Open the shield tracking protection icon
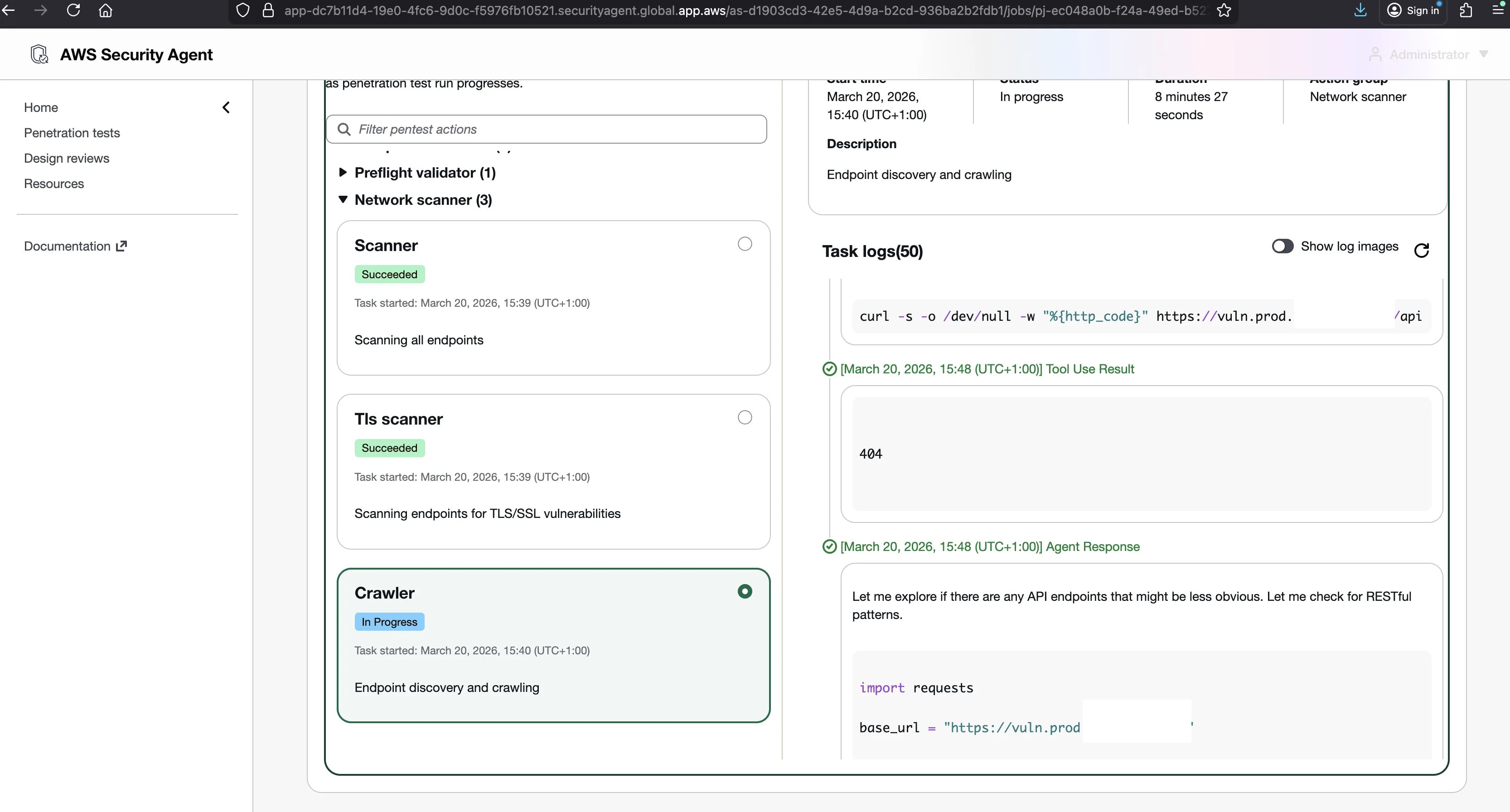This screenshot has width=1510, height=812. [243, 10]
